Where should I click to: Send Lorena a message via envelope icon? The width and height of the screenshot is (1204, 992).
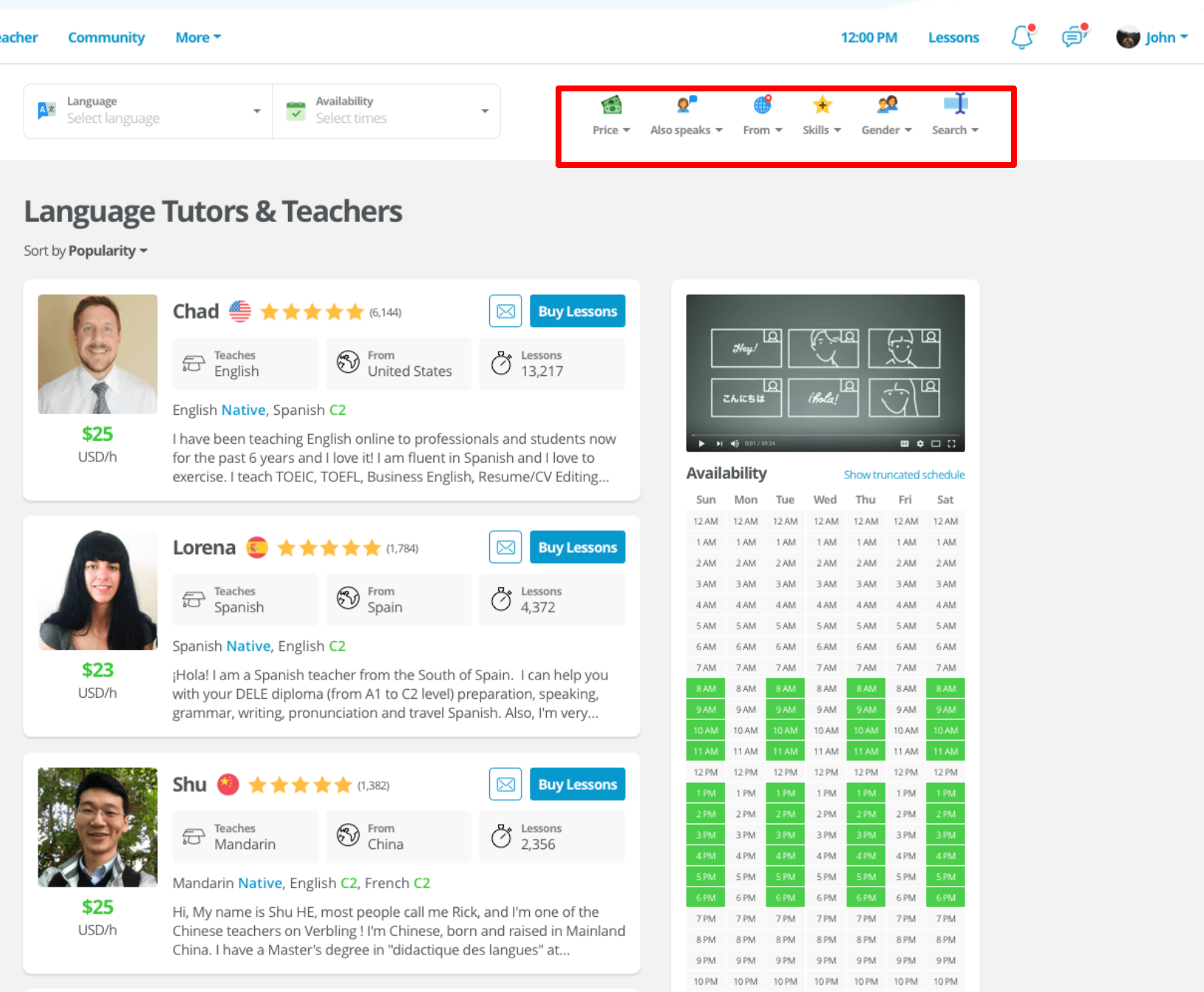[505, 548]
